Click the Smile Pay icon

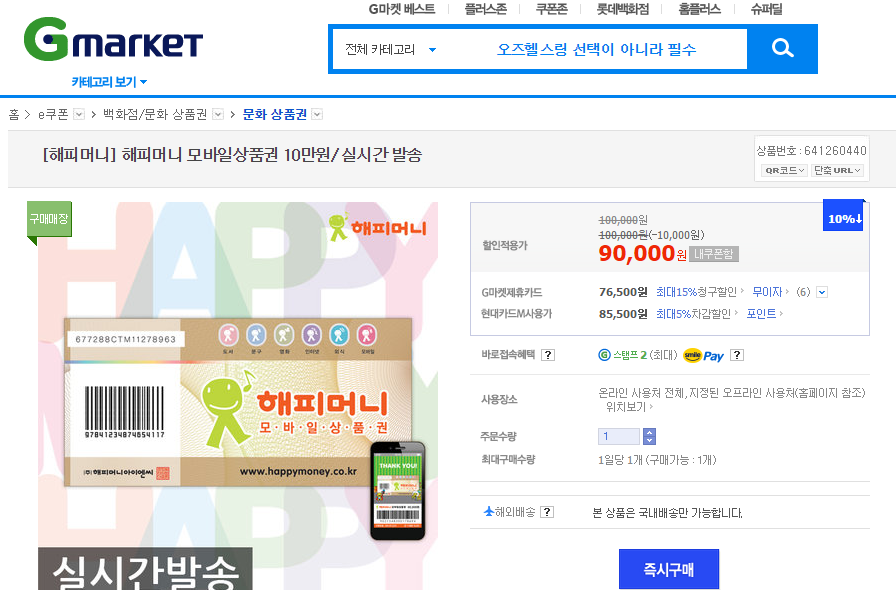point(703,356)
